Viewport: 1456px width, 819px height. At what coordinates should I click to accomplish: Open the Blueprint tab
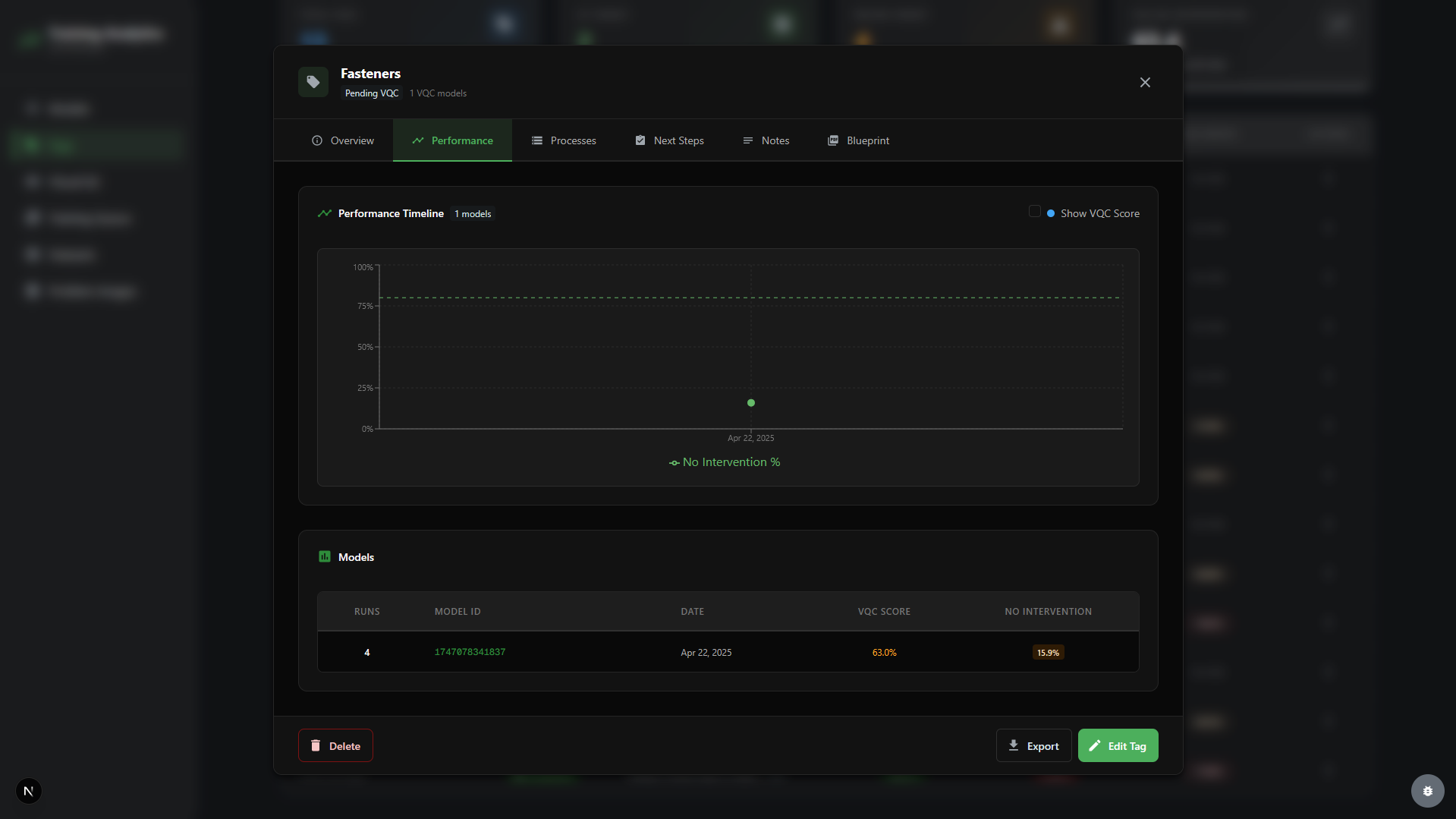tap(858, 140)
